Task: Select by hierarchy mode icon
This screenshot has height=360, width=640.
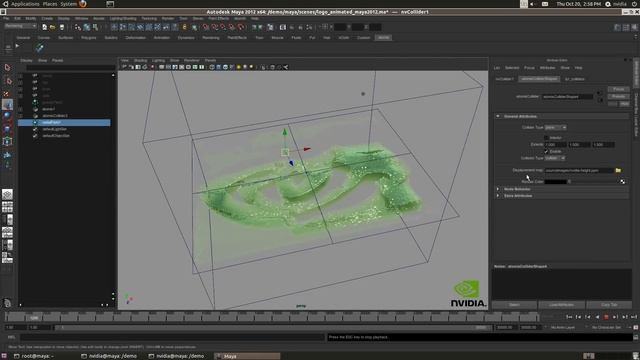Action: [x=78, y=27]
